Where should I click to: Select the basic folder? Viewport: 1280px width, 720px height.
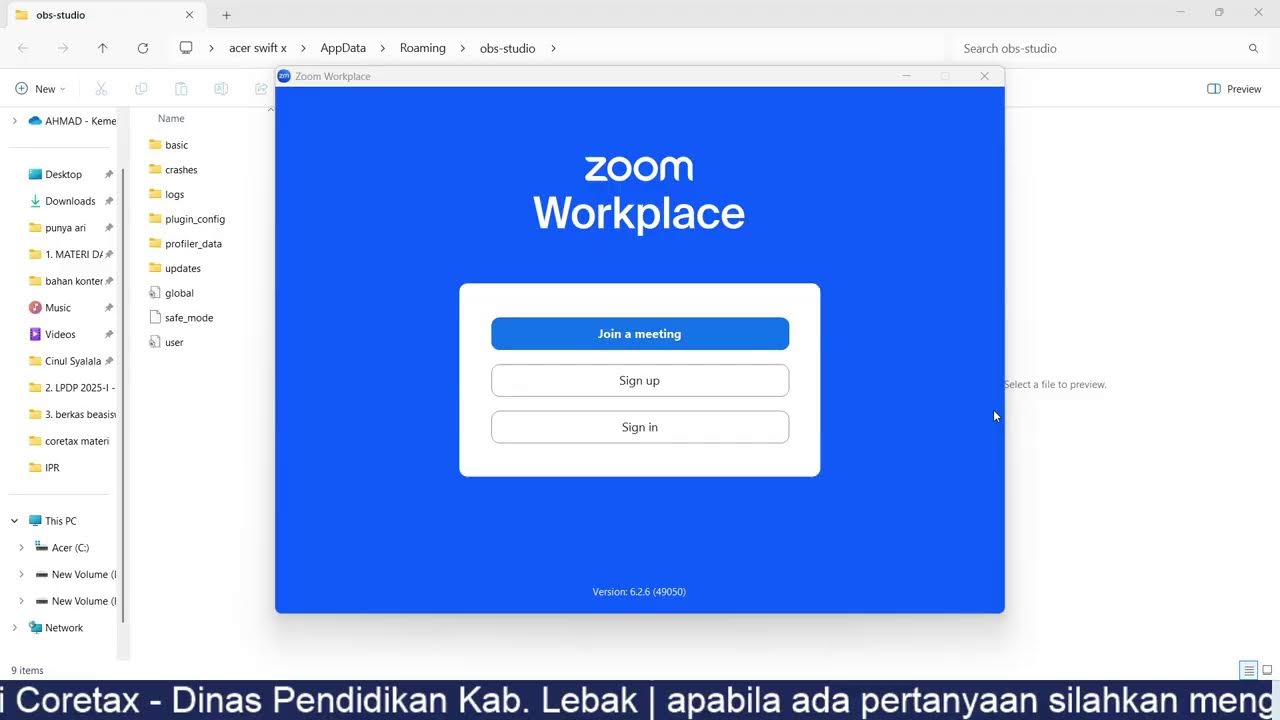pyautogui.click(x=176, y=145)
